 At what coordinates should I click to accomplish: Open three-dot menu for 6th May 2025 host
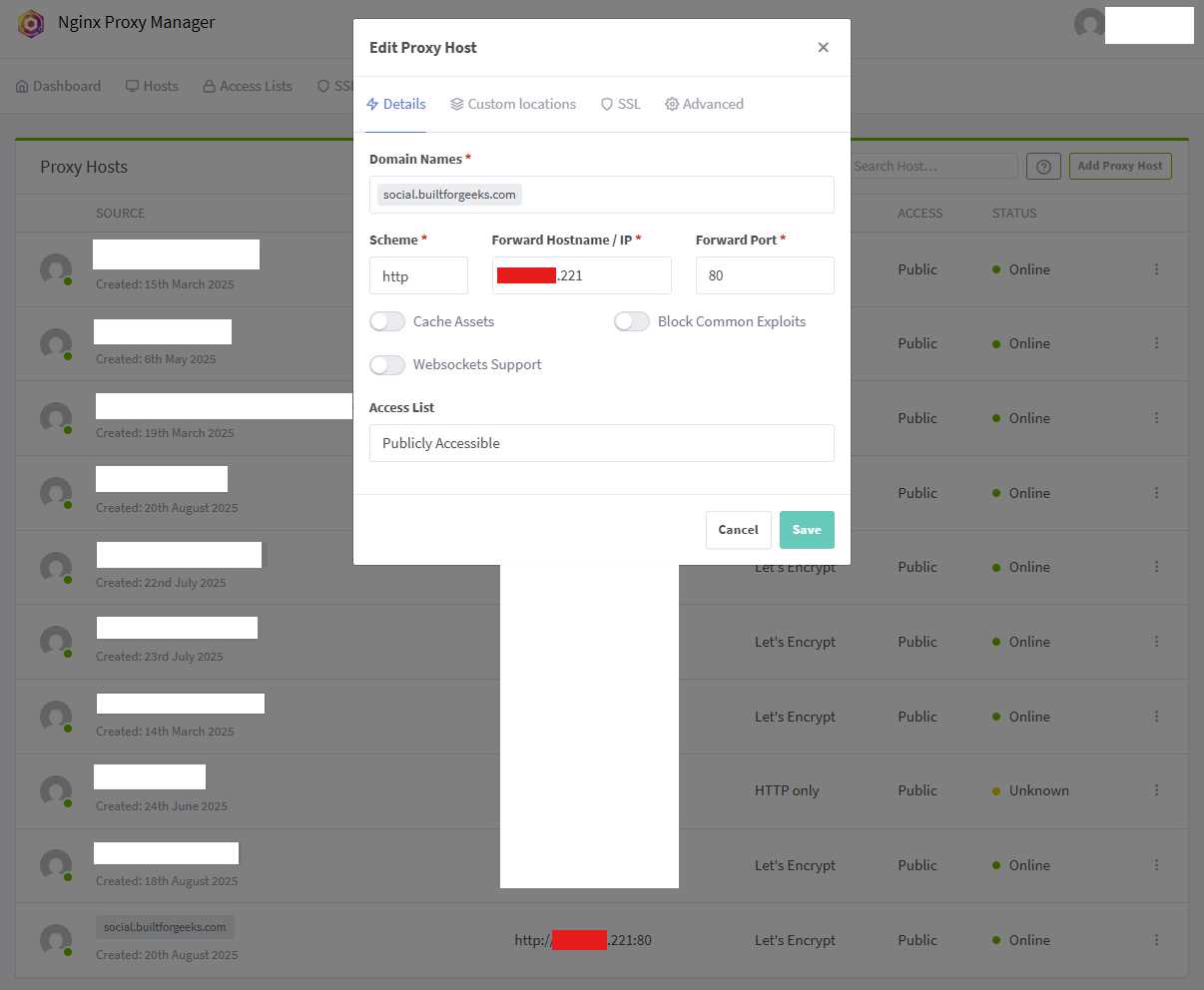1156,343
